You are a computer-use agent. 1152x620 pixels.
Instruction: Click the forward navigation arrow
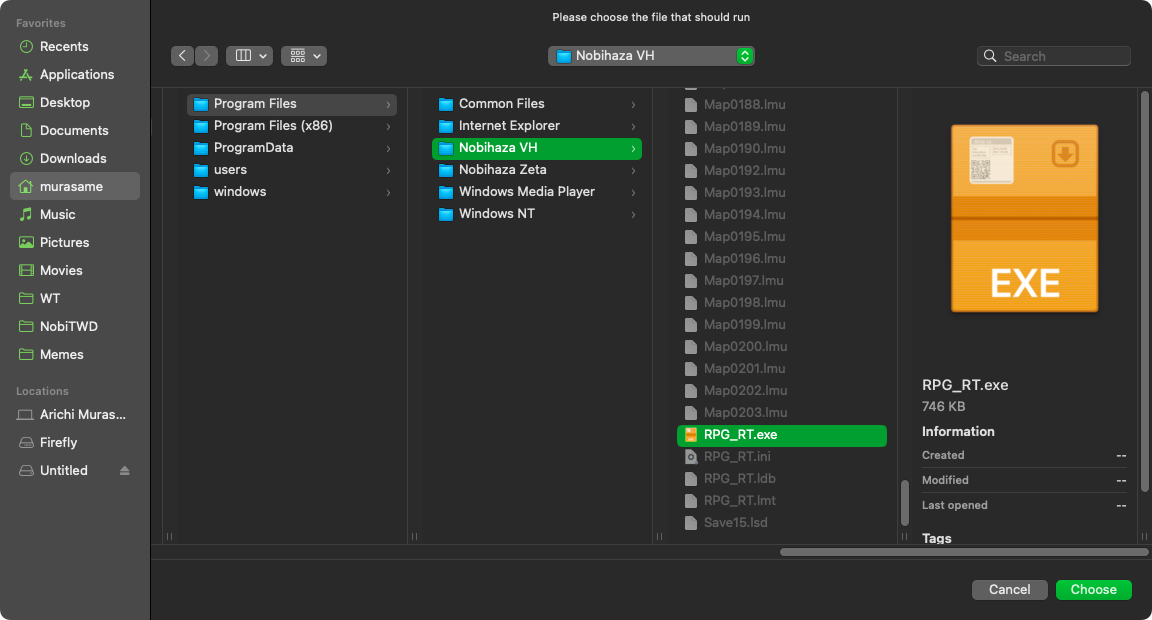pos(207,56)
